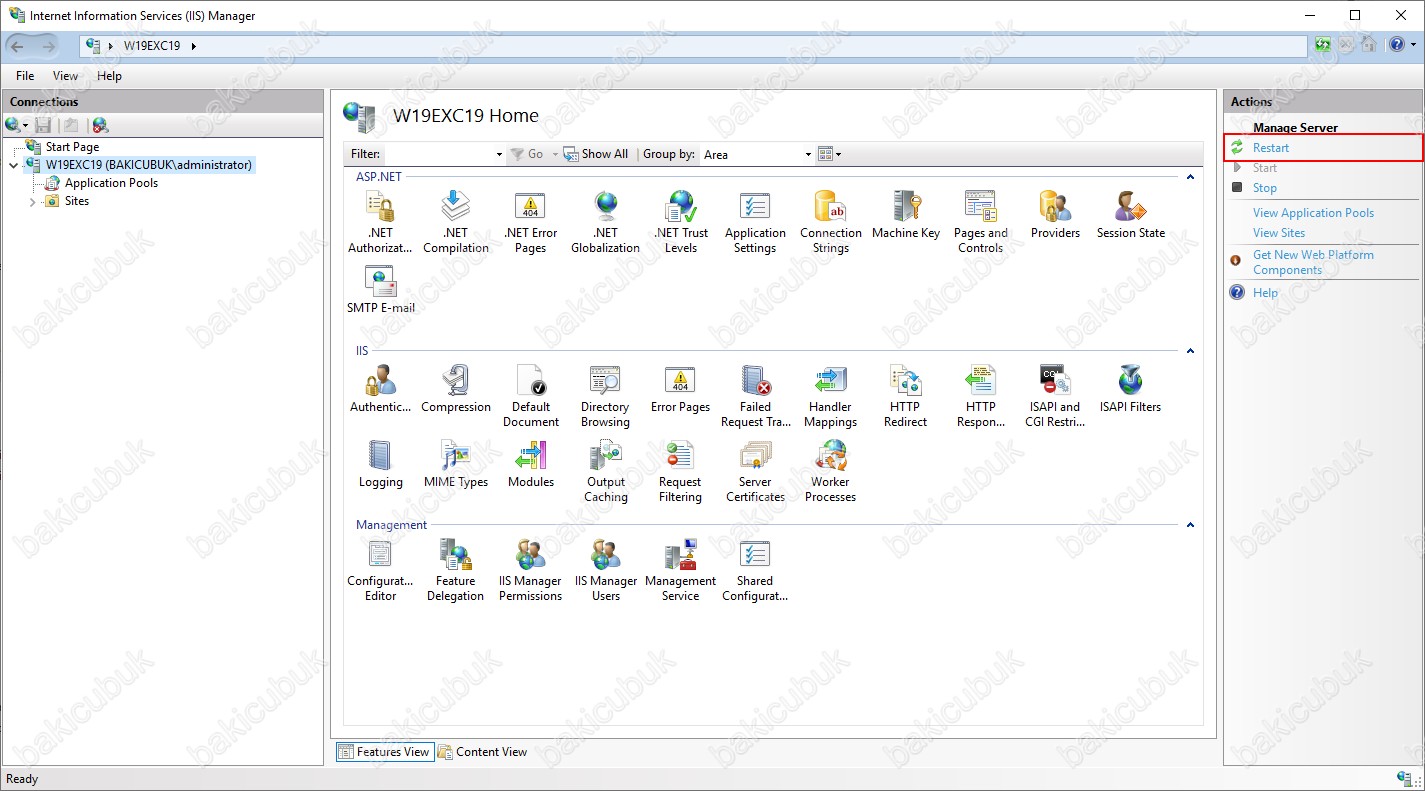Click the Show All button
1425x791 pixels.
pyautogui.click(x=596, y=154)
